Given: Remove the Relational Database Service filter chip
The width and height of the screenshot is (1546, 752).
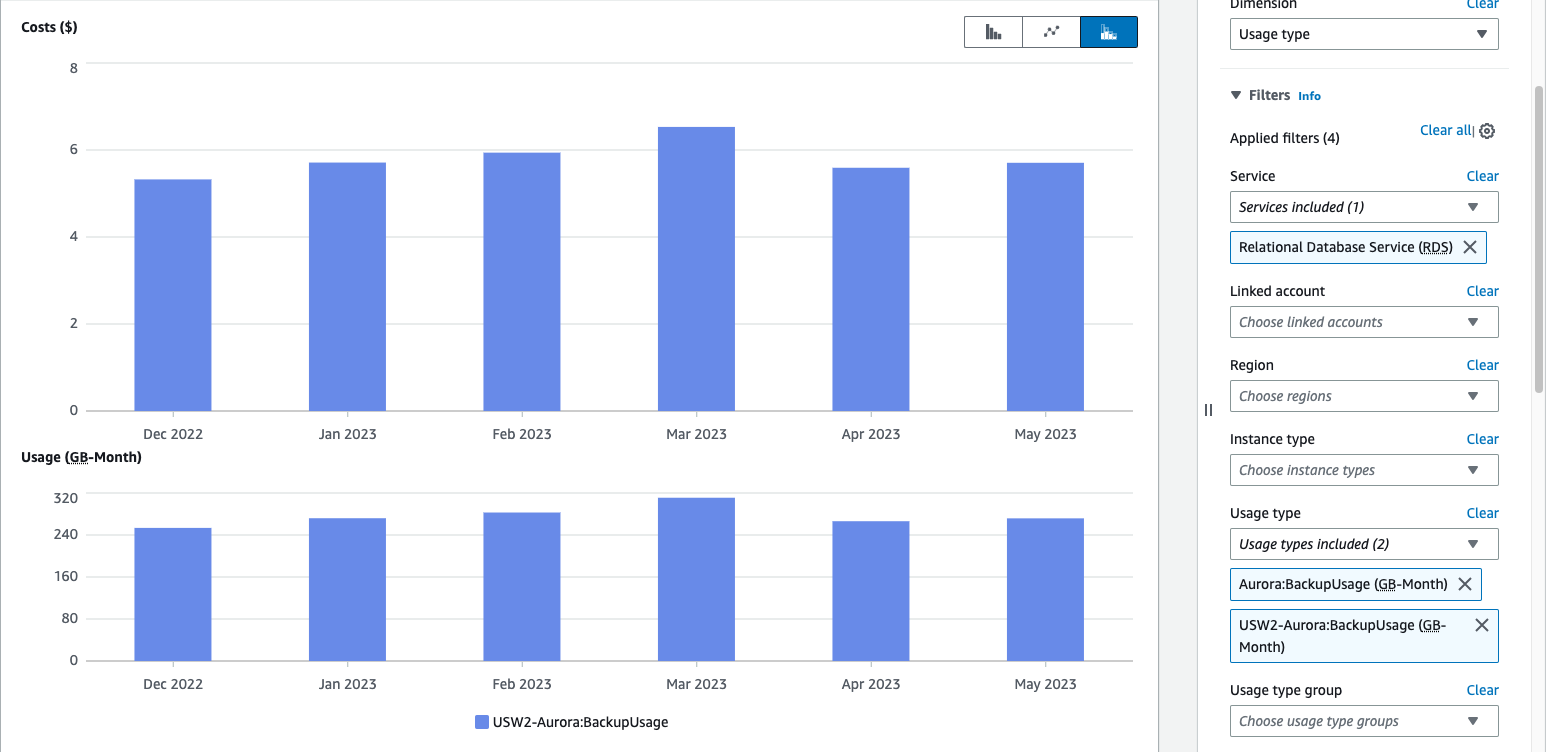Looking at the screenshot, I should 1470,247.
